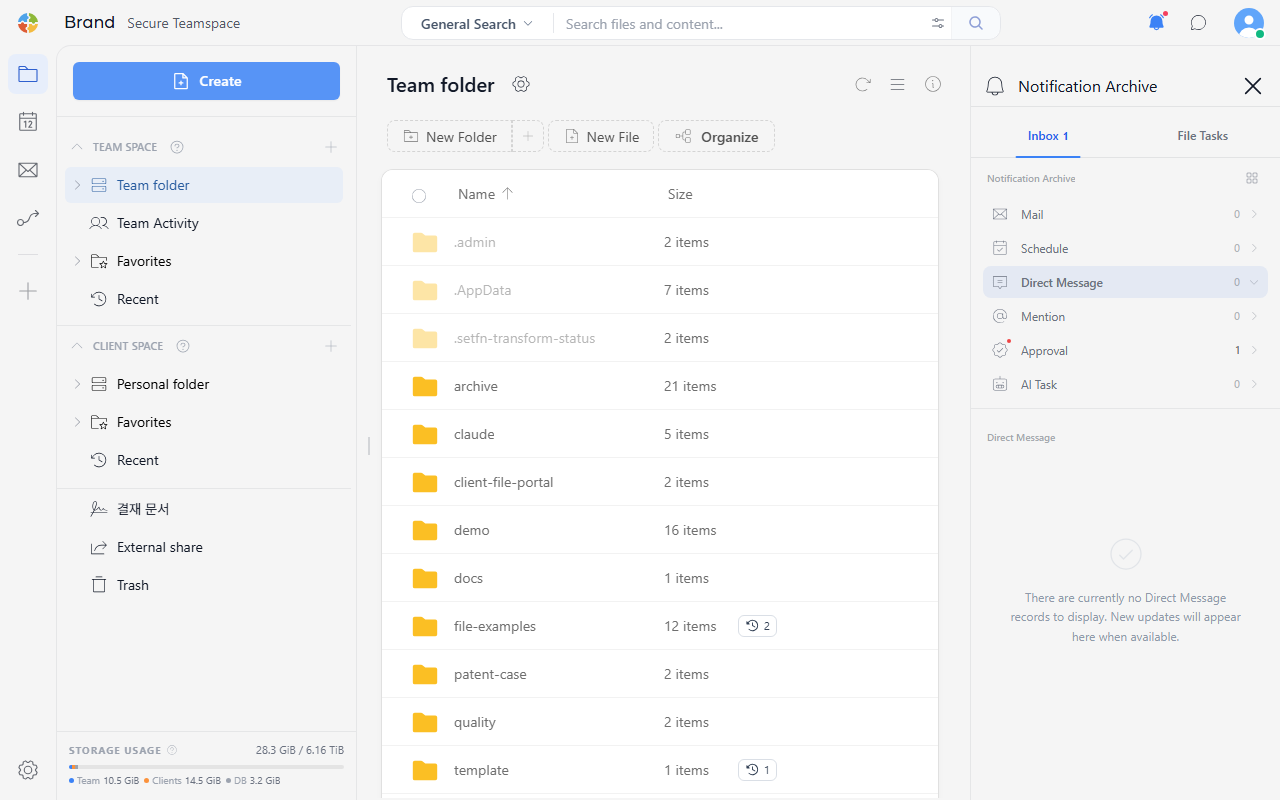Click the Brand logo
Viewport: 1280px width, 800px height.
pos(28,23)
